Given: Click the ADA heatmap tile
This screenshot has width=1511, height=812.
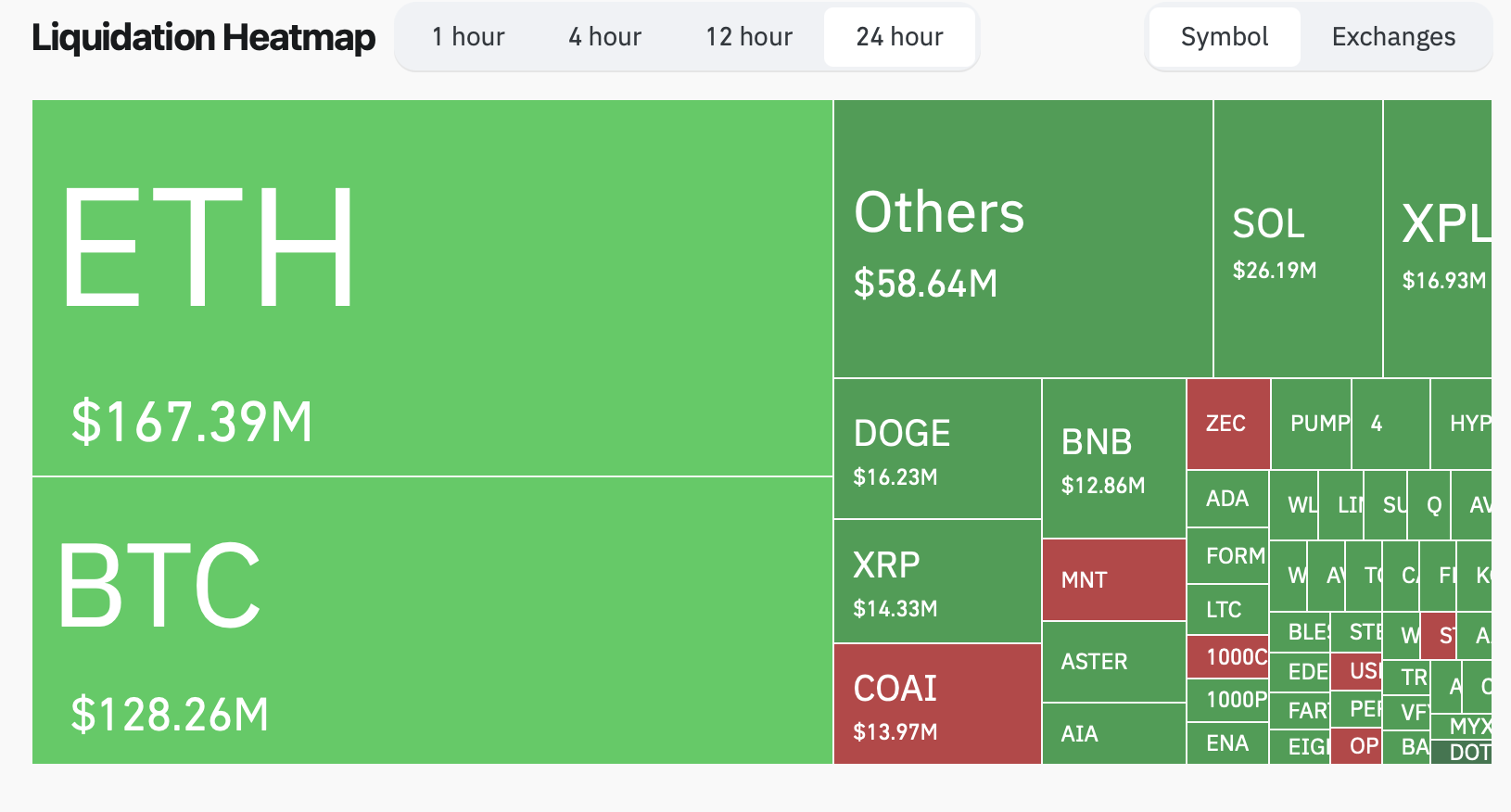Looking at the screenshot, I should tap(1227, 499).
